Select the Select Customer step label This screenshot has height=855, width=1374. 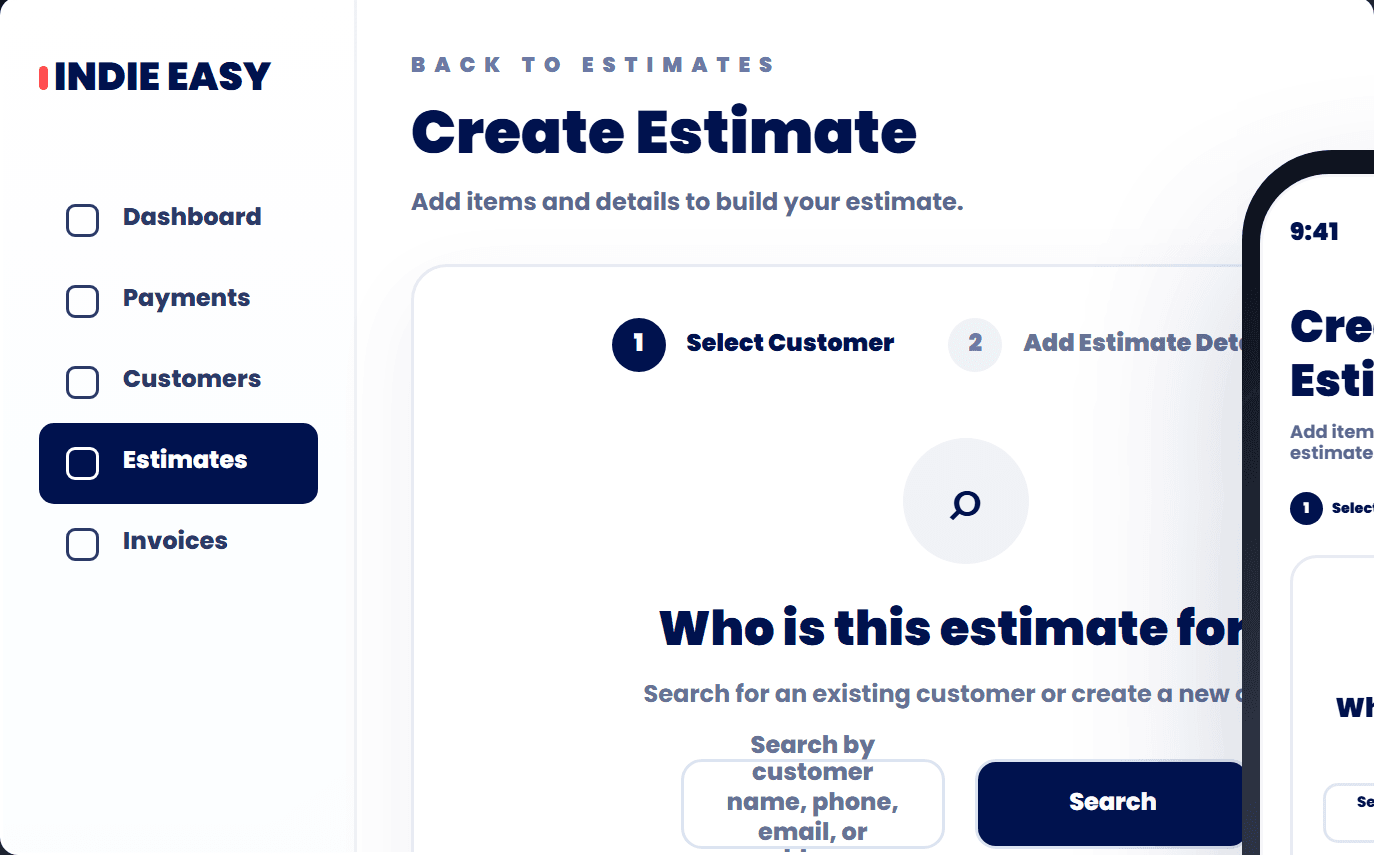[790, 343]
